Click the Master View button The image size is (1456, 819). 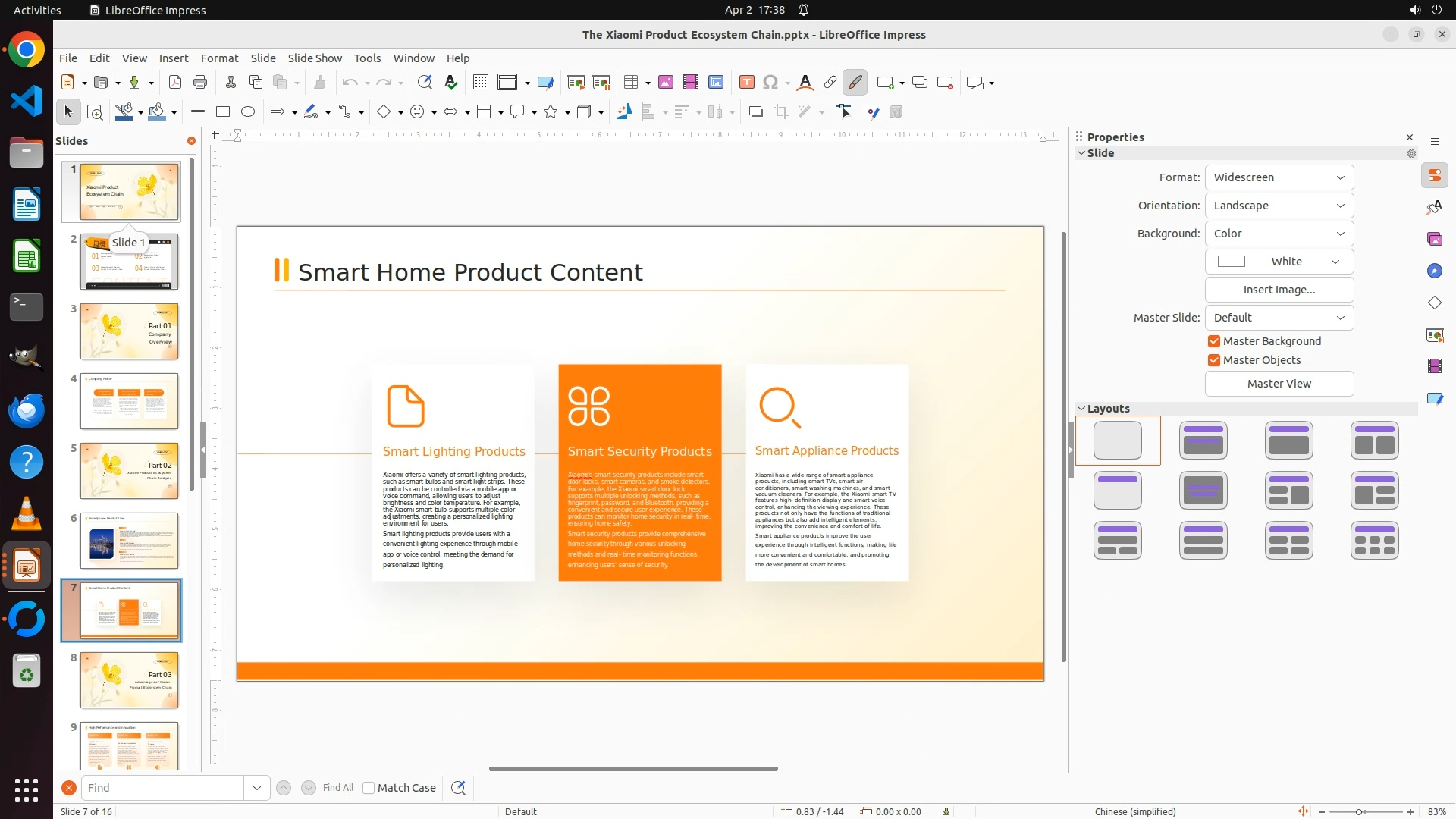[1279, 384]
